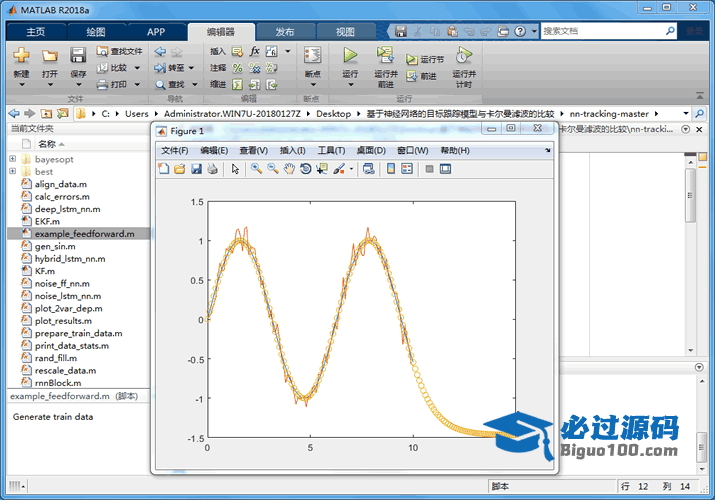The width and height of the screenshot is (715, 500).
Task: Select plot_results.m in the file list
Action: (62, 321)
